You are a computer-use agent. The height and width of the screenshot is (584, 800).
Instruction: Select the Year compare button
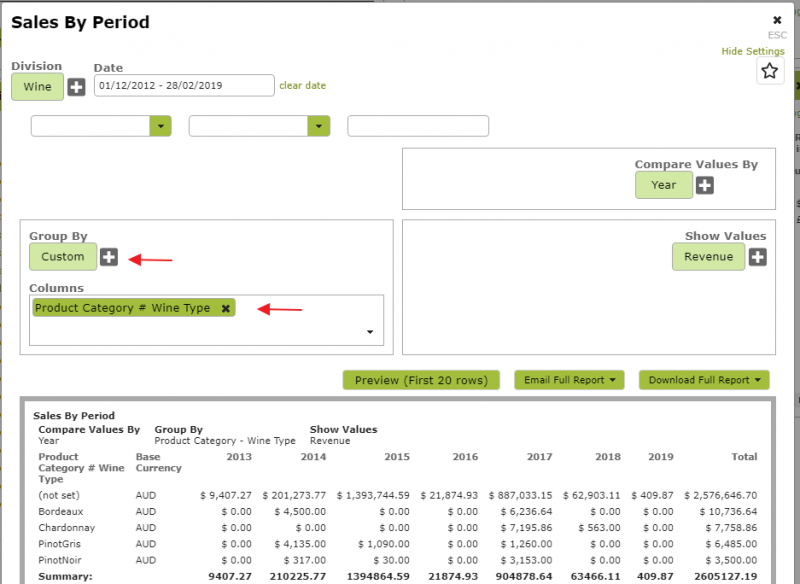tap(663, 185)
